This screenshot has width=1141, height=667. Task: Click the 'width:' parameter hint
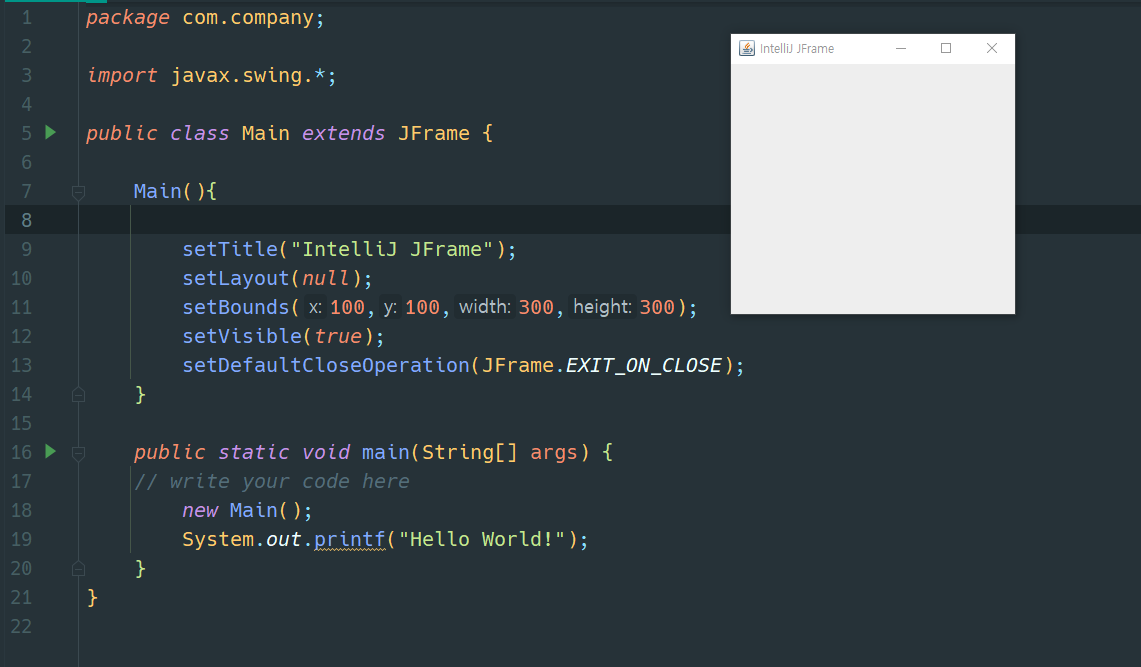point(485,307)
